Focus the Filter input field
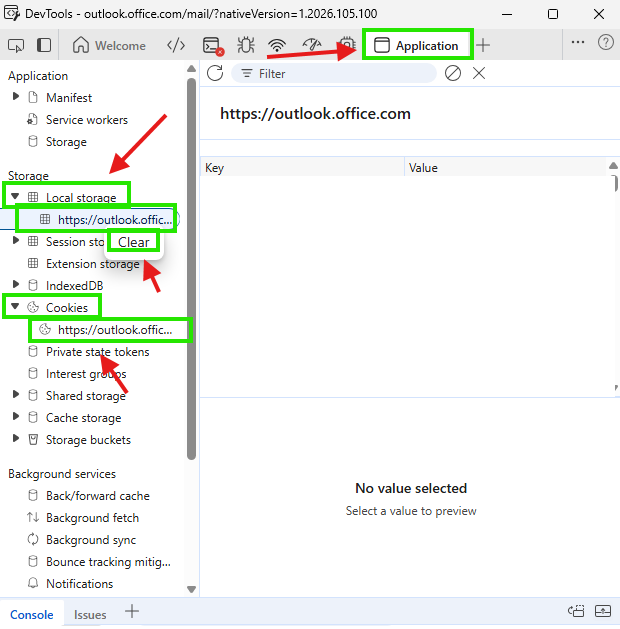This screenshot has width=620, height=629. (334, 73)
